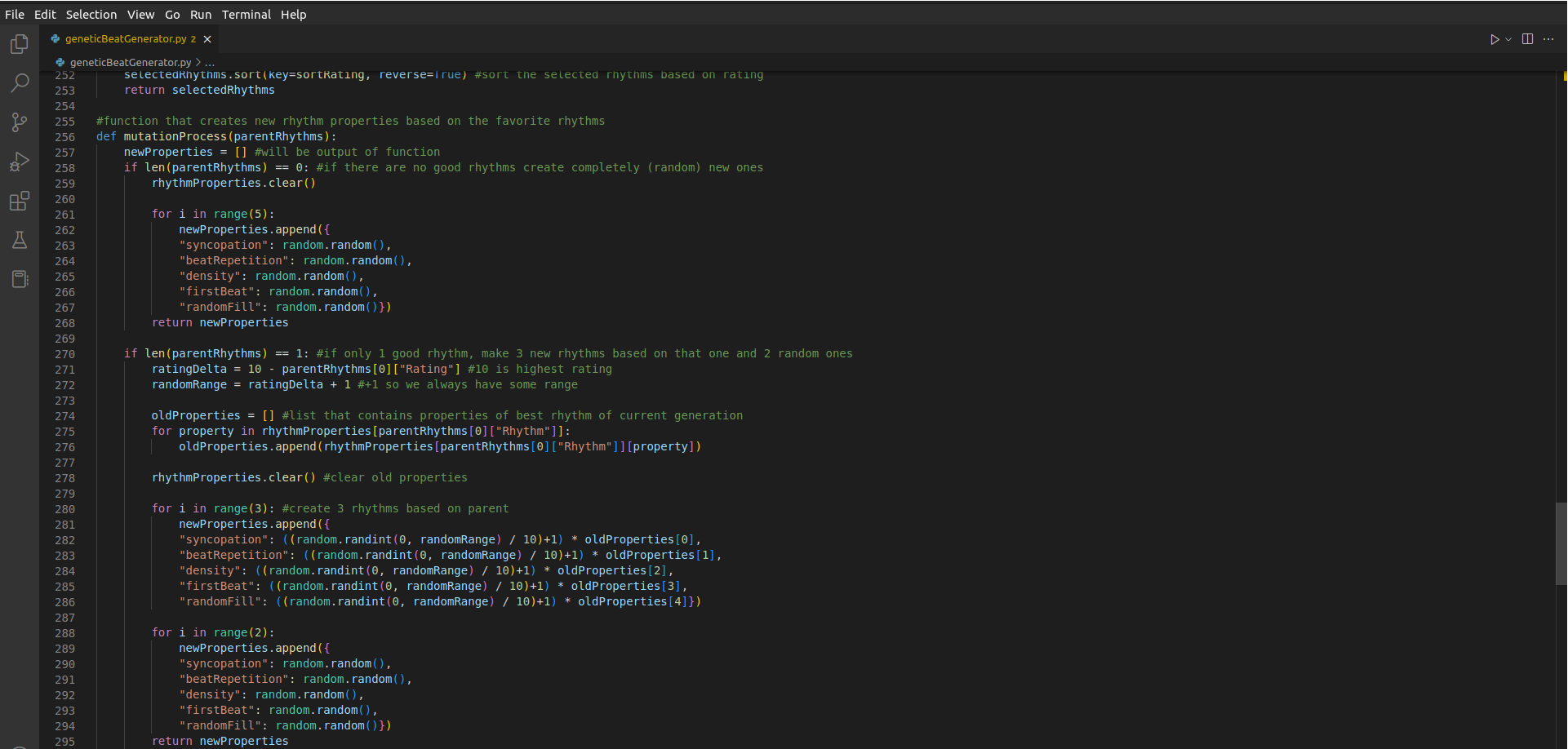Click geneticBeatGenerator.py in the breadcrumb

tap(130, 63)
